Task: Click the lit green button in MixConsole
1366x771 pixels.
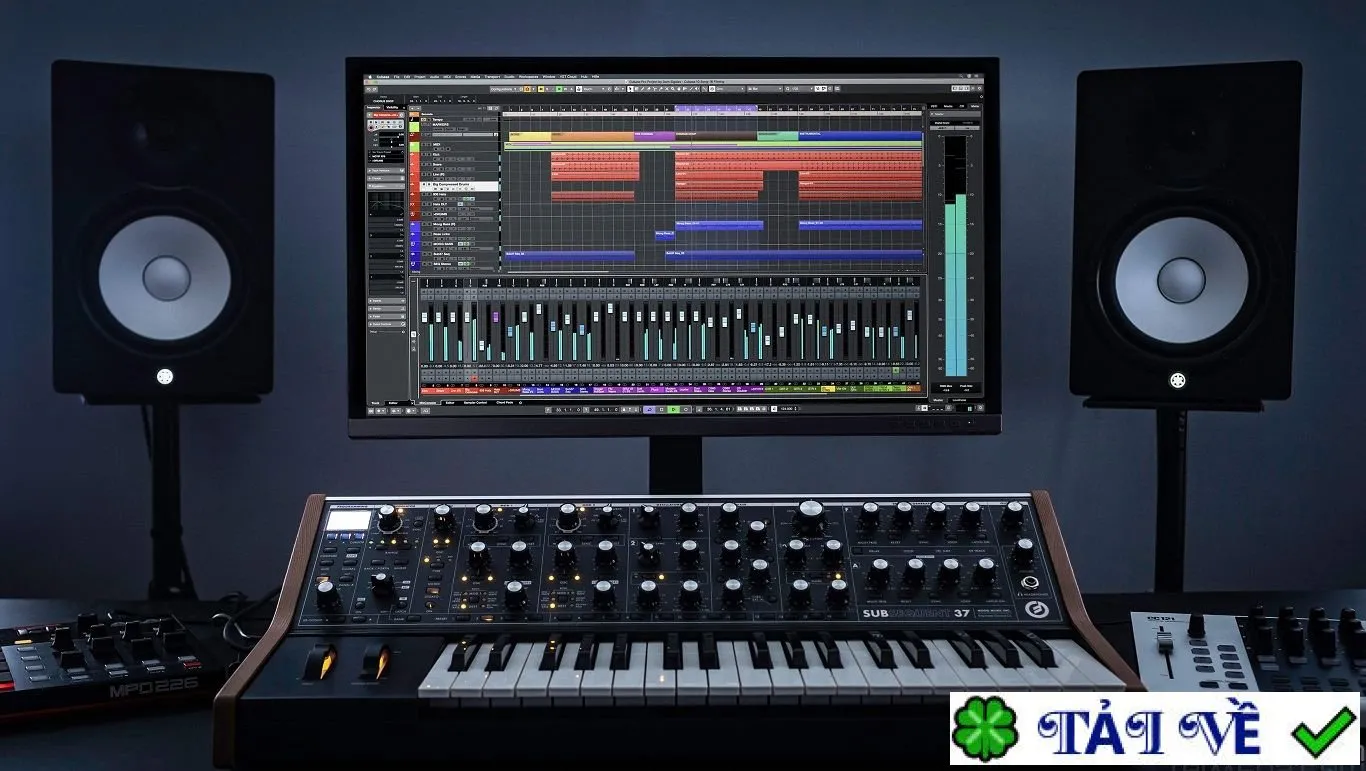Action: tap(897, 371)
